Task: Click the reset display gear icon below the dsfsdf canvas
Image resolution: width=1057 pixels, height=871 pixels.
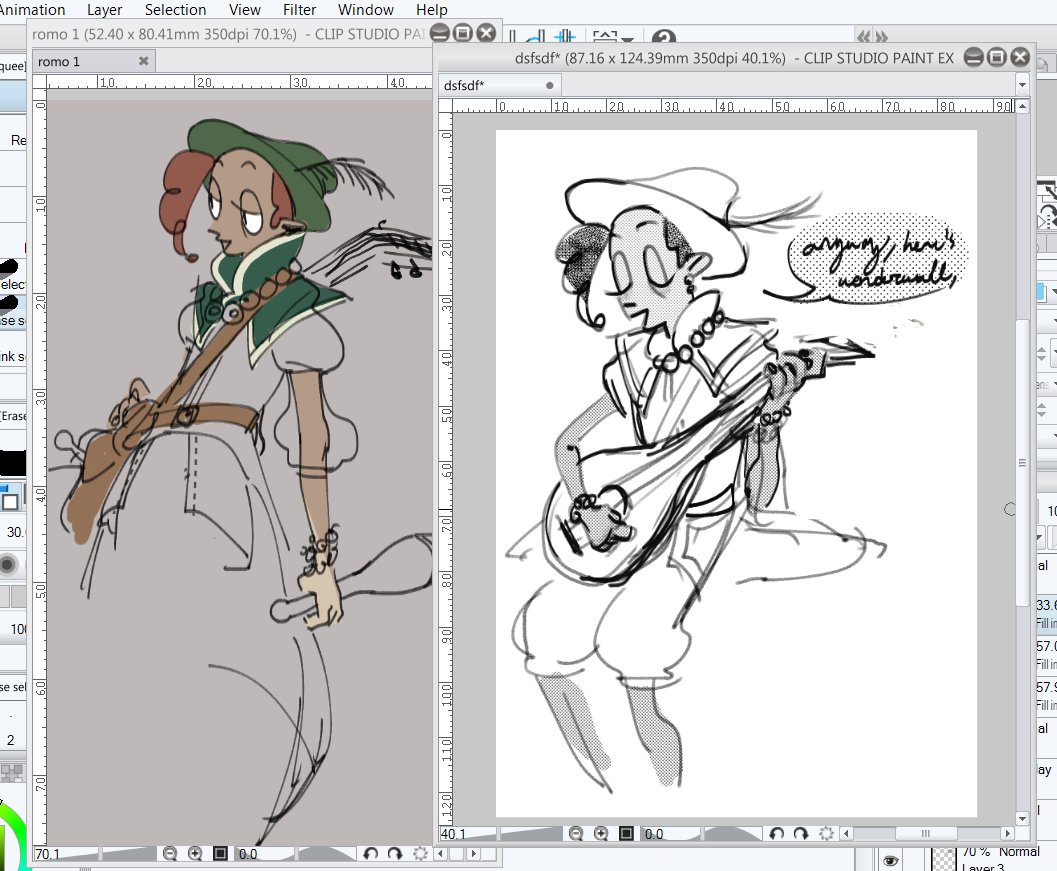Action: click(x=827, y=832)
